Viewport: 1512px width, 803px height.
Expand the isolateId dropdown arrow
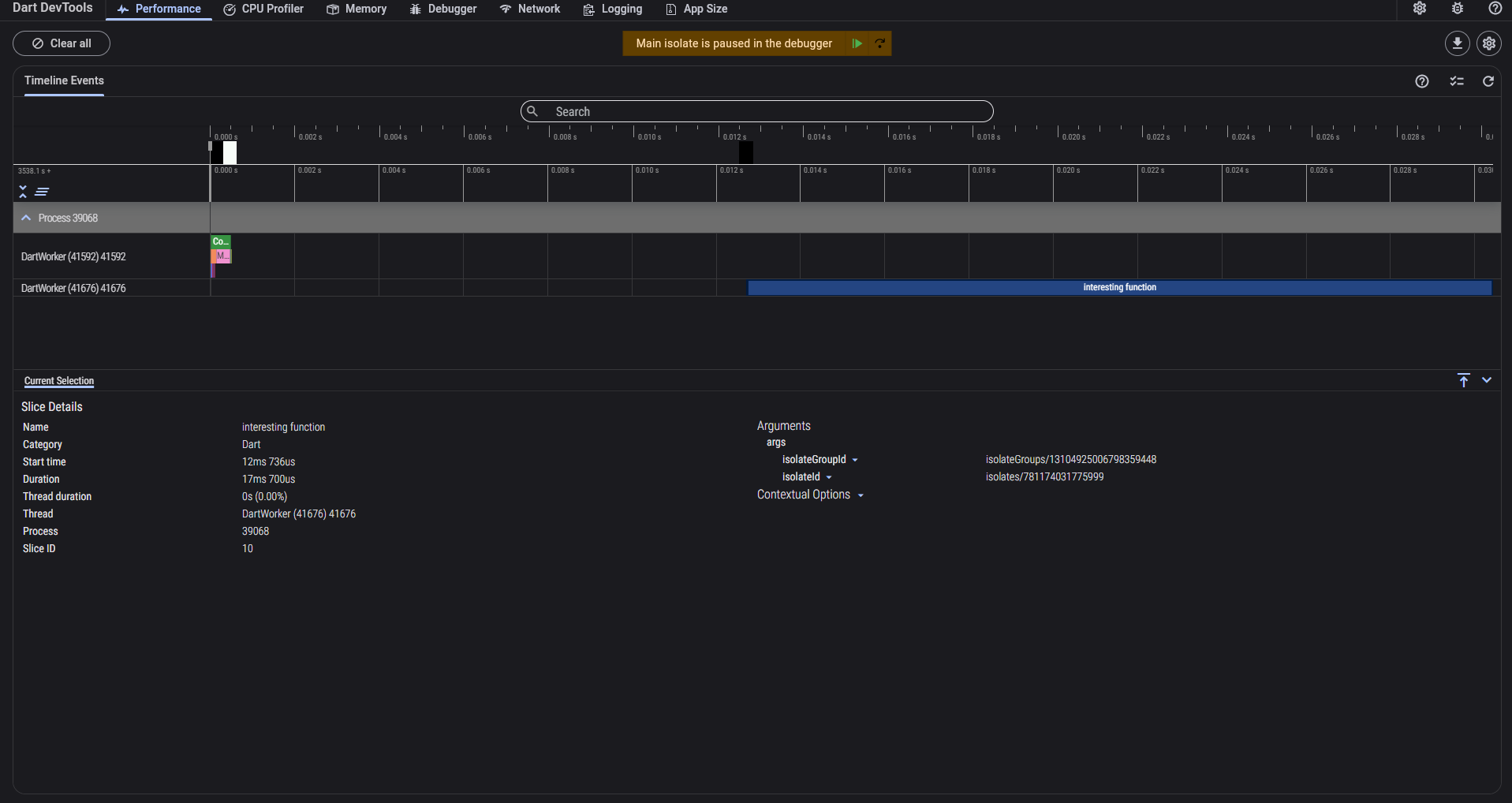(829, 477)
